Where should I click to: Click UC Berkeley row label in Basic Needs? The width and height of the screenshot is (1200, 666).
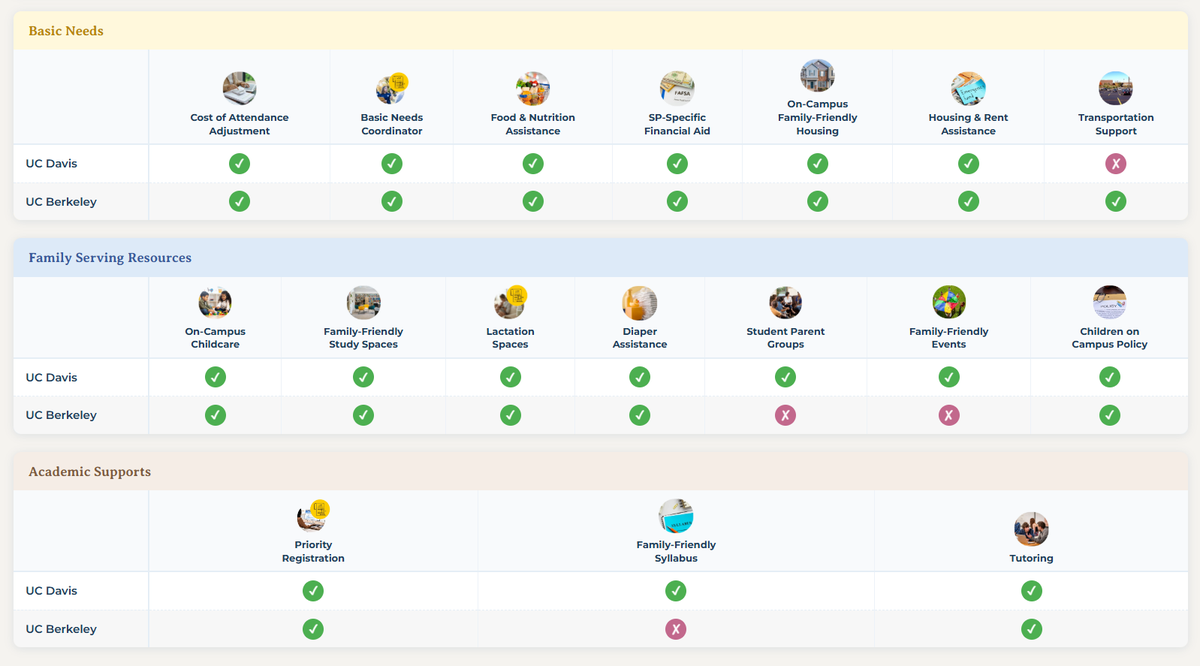(61, 202)
